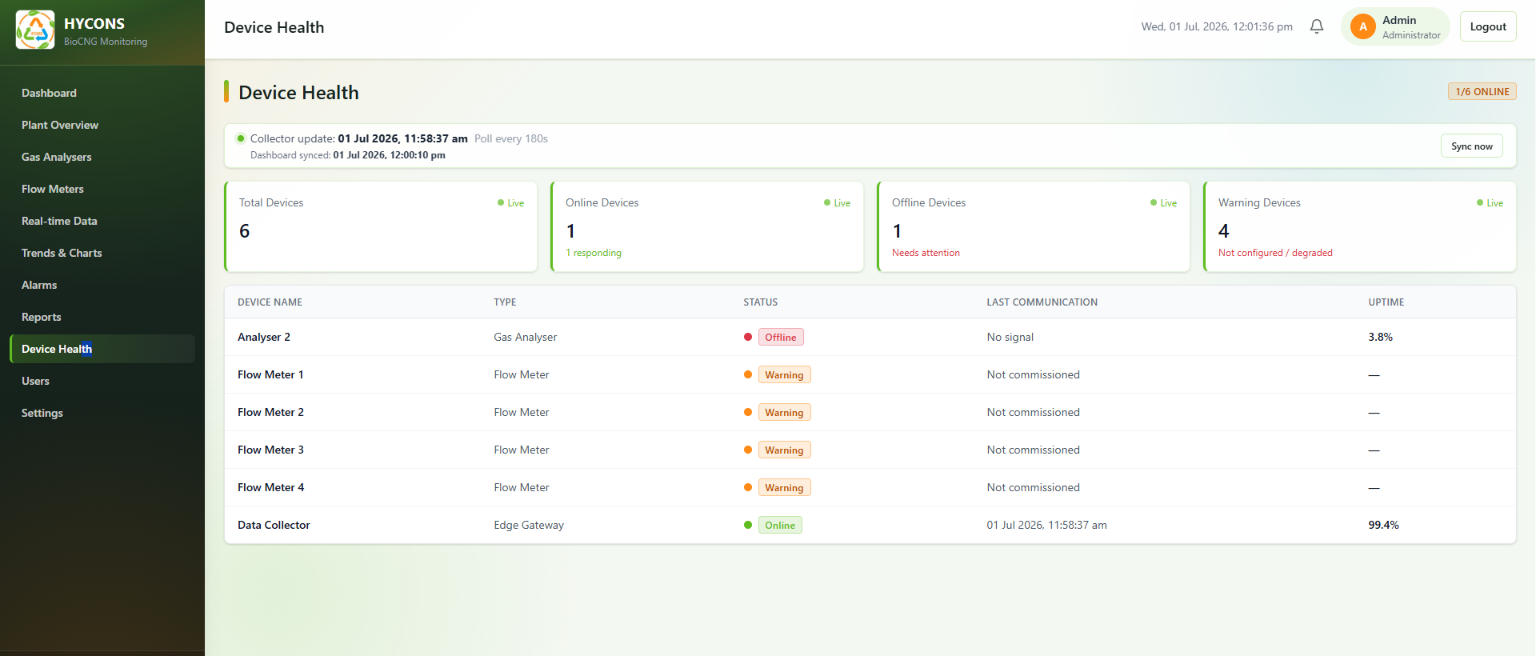Go to Plant Overview
This screenshot has height=657, width=1536.
coord(102,125)
